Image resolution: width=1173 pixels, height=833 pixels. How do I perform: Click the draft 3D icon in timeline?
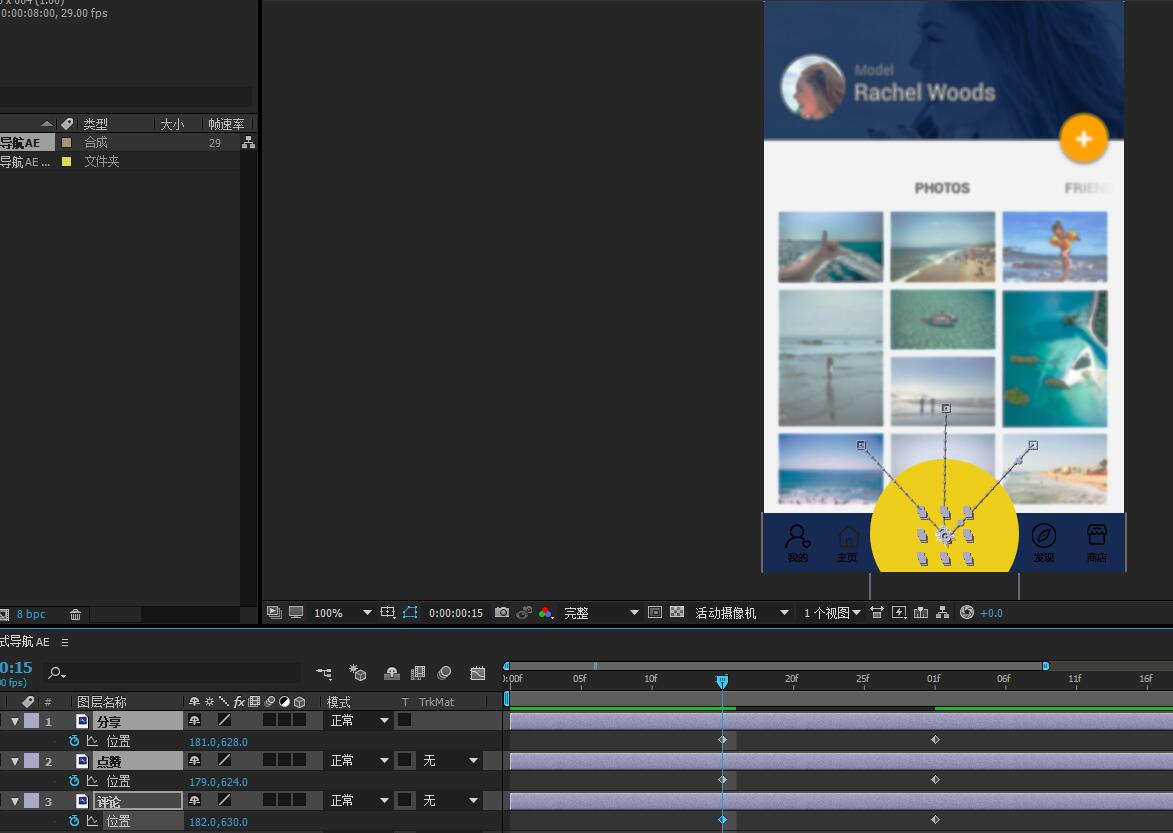[x=358, y=673]
